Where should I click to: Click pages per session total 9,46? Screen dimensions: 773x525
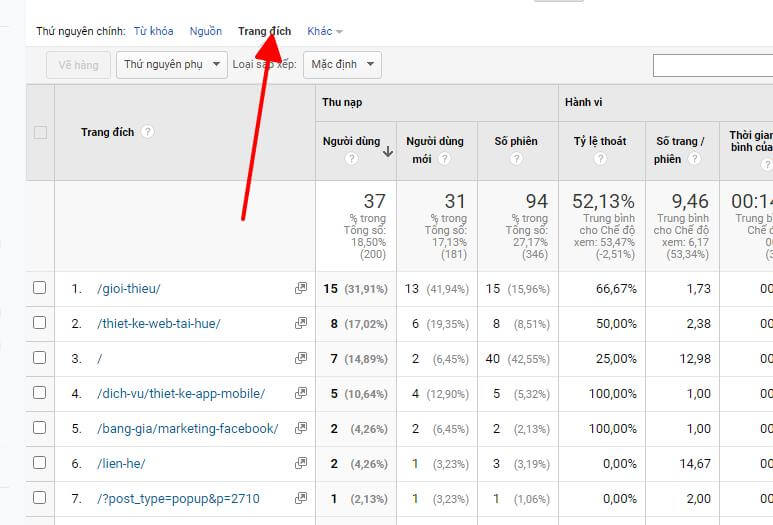[x=690, y=201]
